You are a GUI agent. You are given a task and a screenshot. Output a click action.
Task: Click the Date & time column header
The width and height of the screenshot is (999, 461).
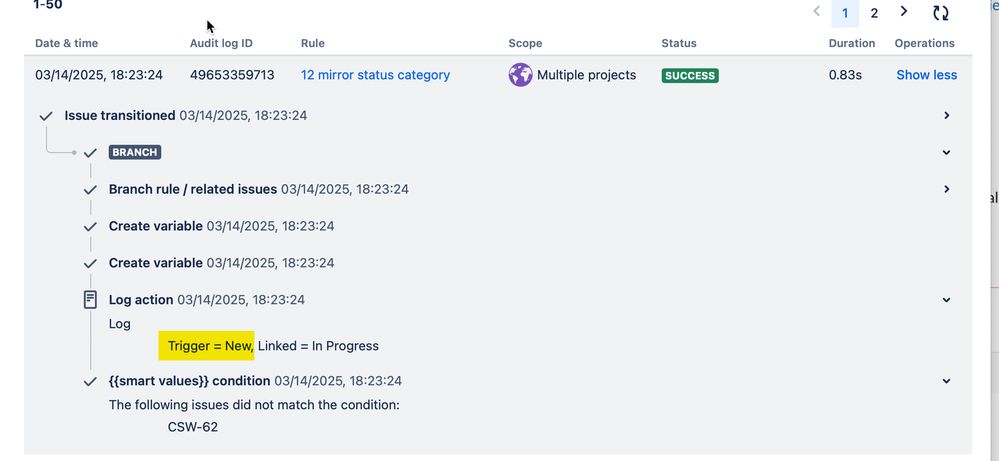[67, 43]
